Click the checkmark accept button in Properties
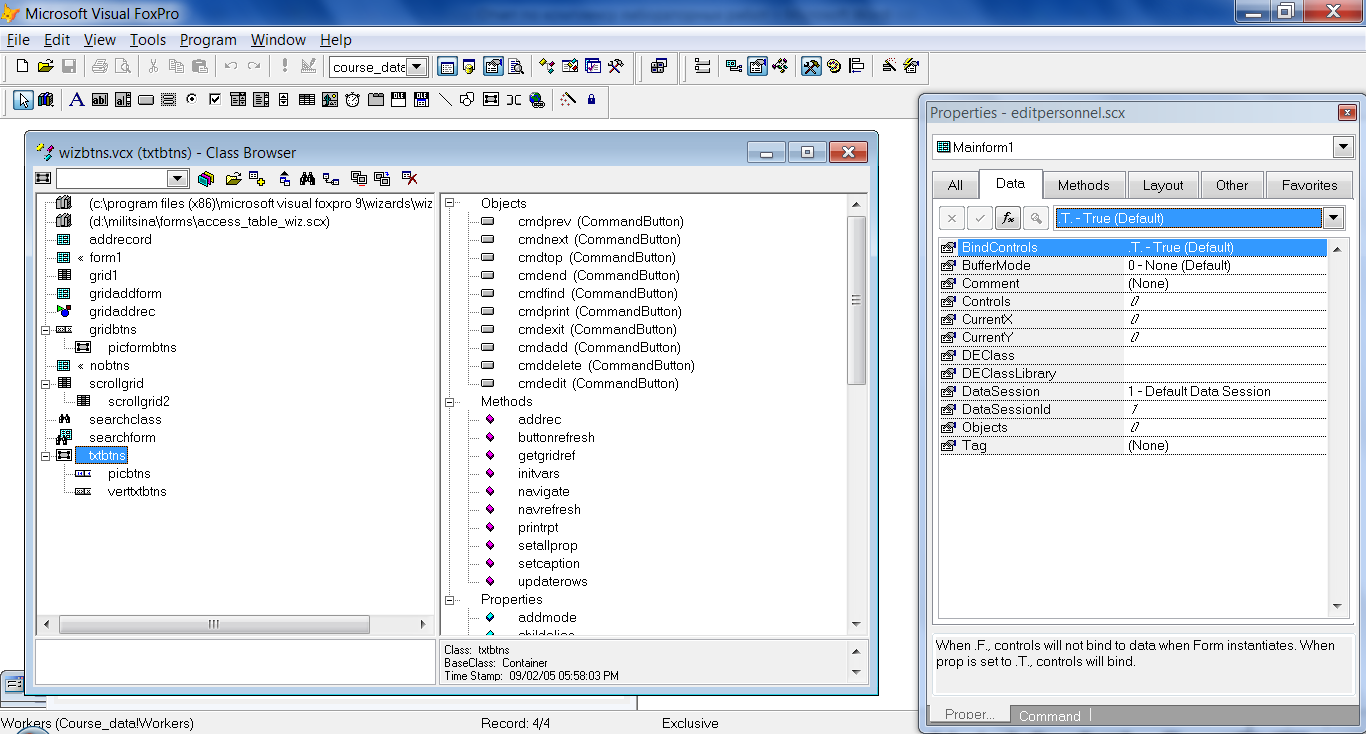 [x=980, y=218]
